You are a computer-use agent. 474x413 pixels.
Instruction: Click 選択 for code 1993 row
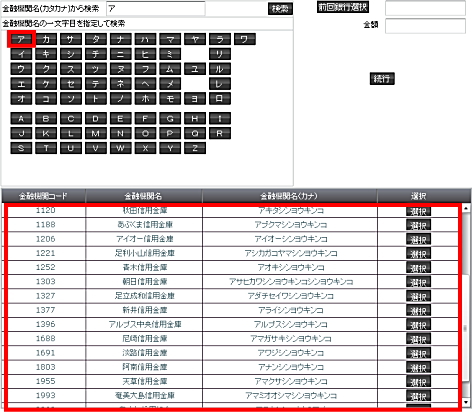tap(418, 396)
